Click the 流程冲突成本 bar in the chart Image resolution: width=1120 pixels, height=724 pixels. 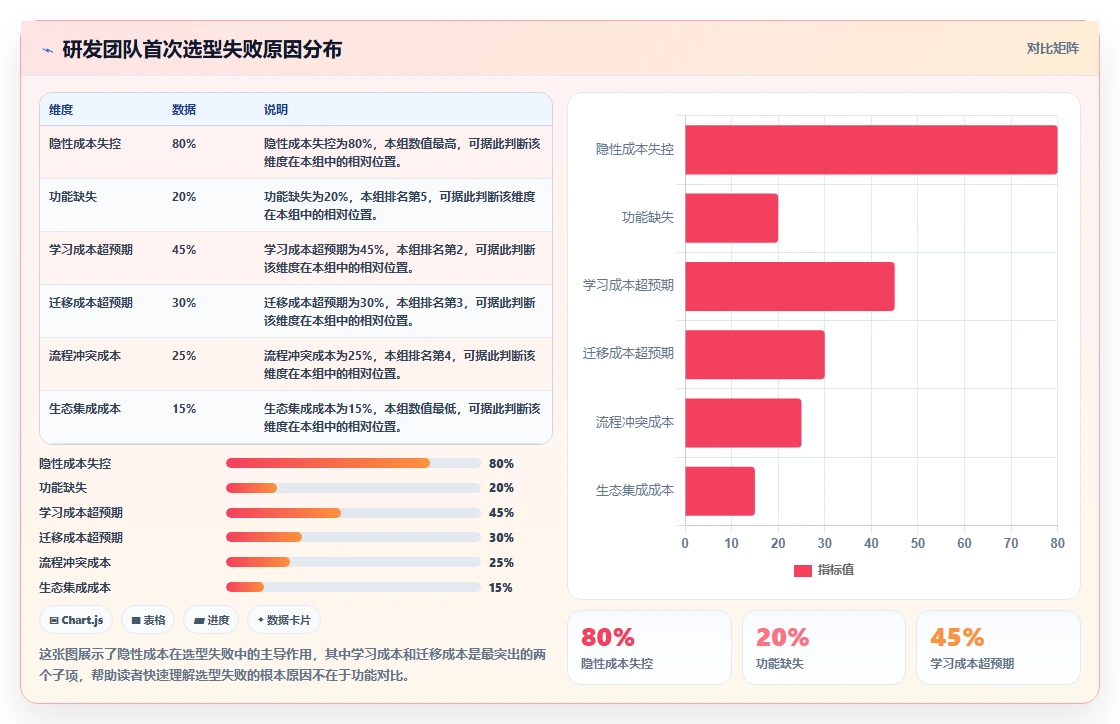pyautogui.click(x=743, y=423)
